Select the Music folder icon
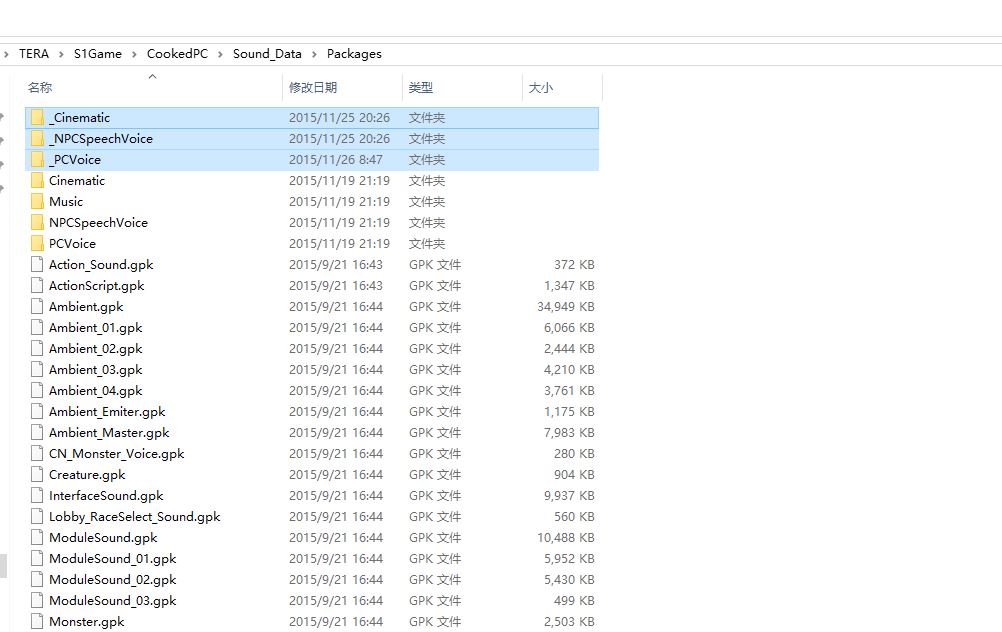Screen dimensions: 1002x632 click(x=37, y=202)
